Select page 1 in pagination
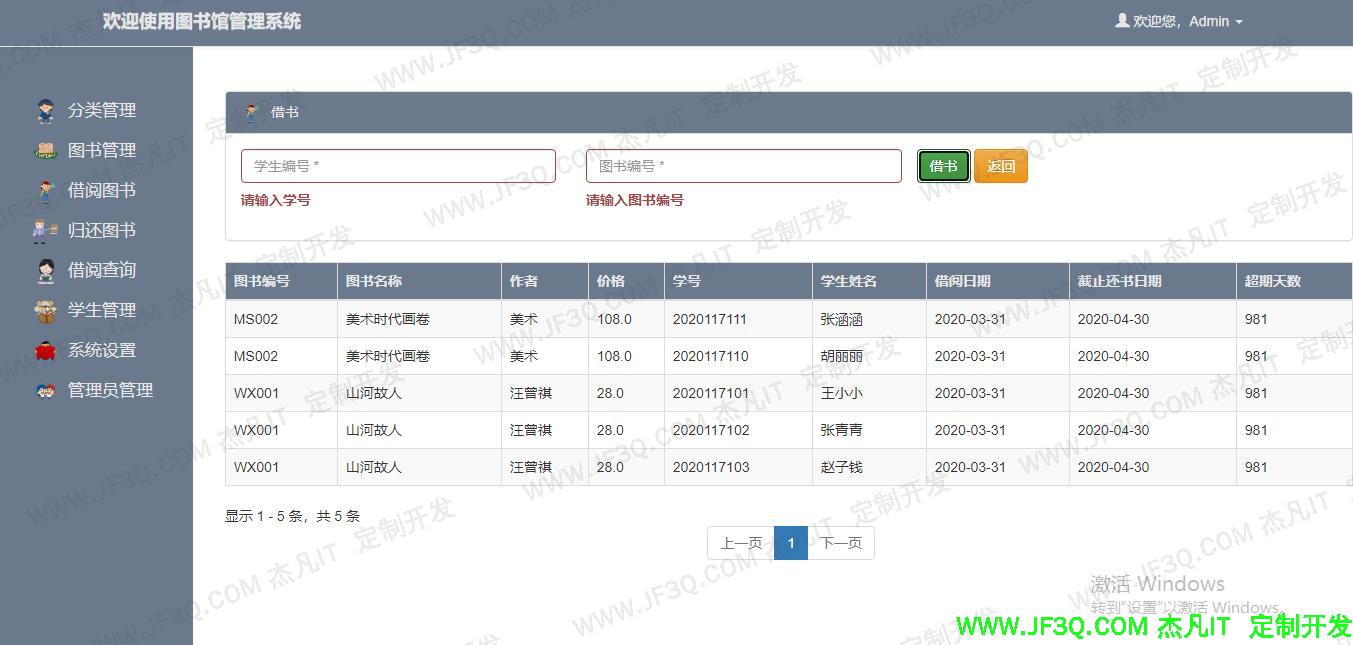 pyautogui.click(x=790, y=543)
